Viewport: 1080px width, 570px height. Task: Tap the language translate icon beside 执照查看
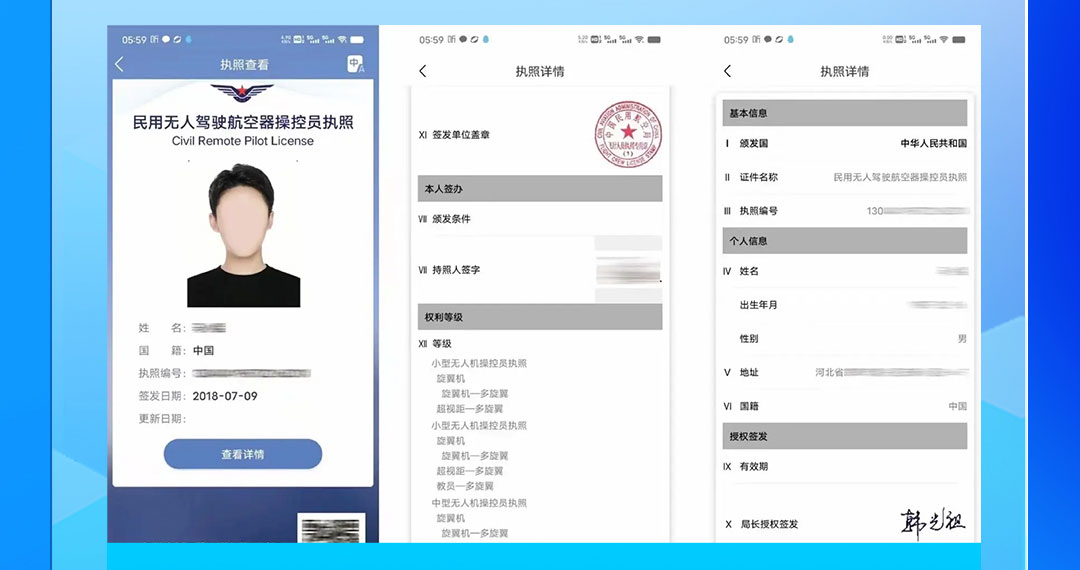coord(355,64)
